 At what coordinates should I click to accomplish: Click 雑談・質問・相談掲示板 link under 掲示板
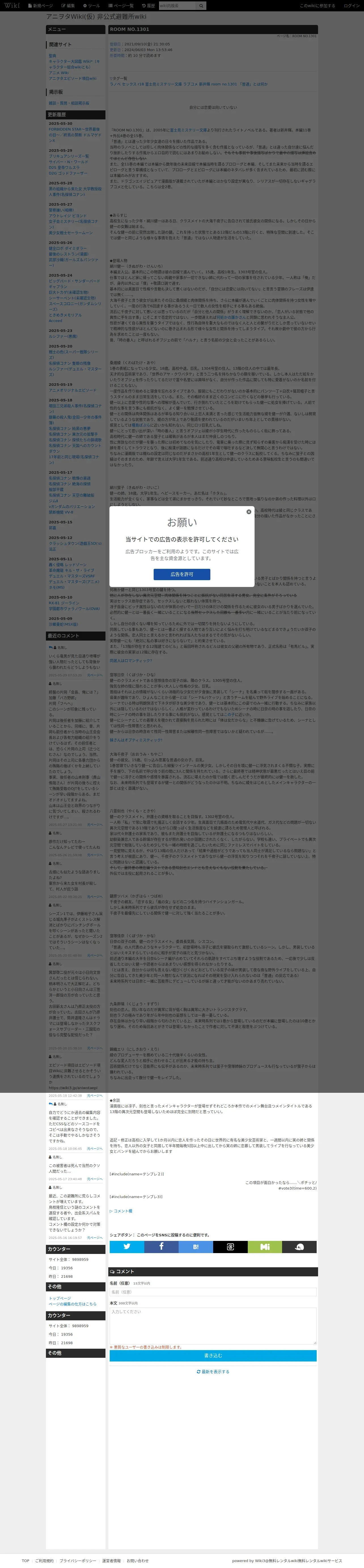pos(69,103)
